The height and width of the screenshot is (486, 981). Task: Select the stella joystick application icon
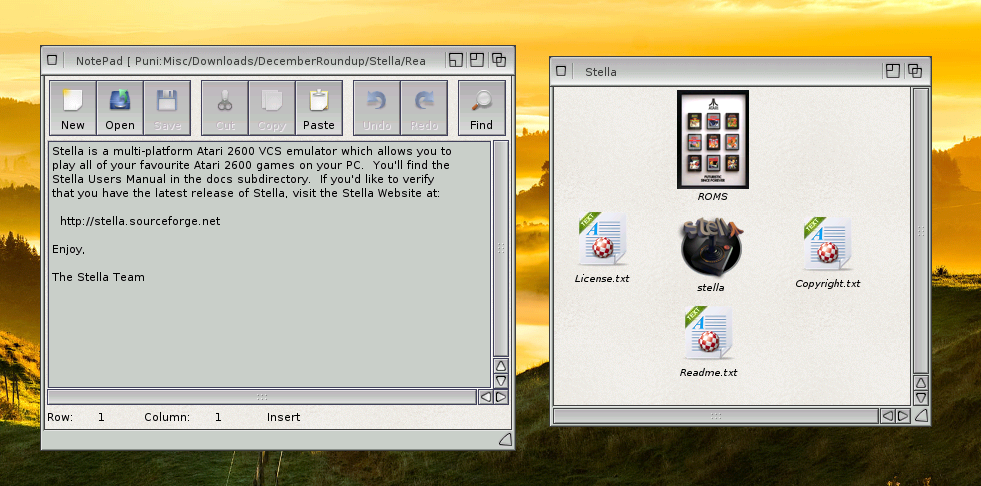pyautogui.click(x=711, y=246)
